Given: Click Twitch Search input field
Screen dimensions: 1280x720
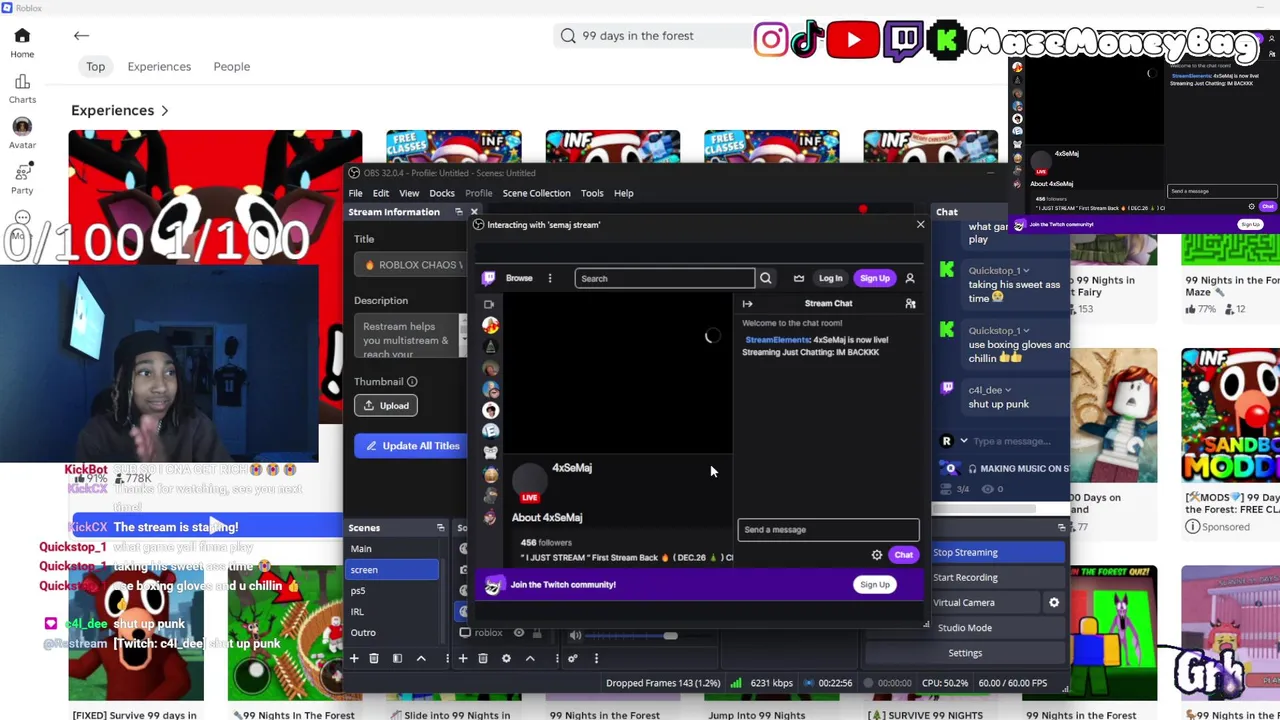Looking at the screenshot, I should pos(664,278).
